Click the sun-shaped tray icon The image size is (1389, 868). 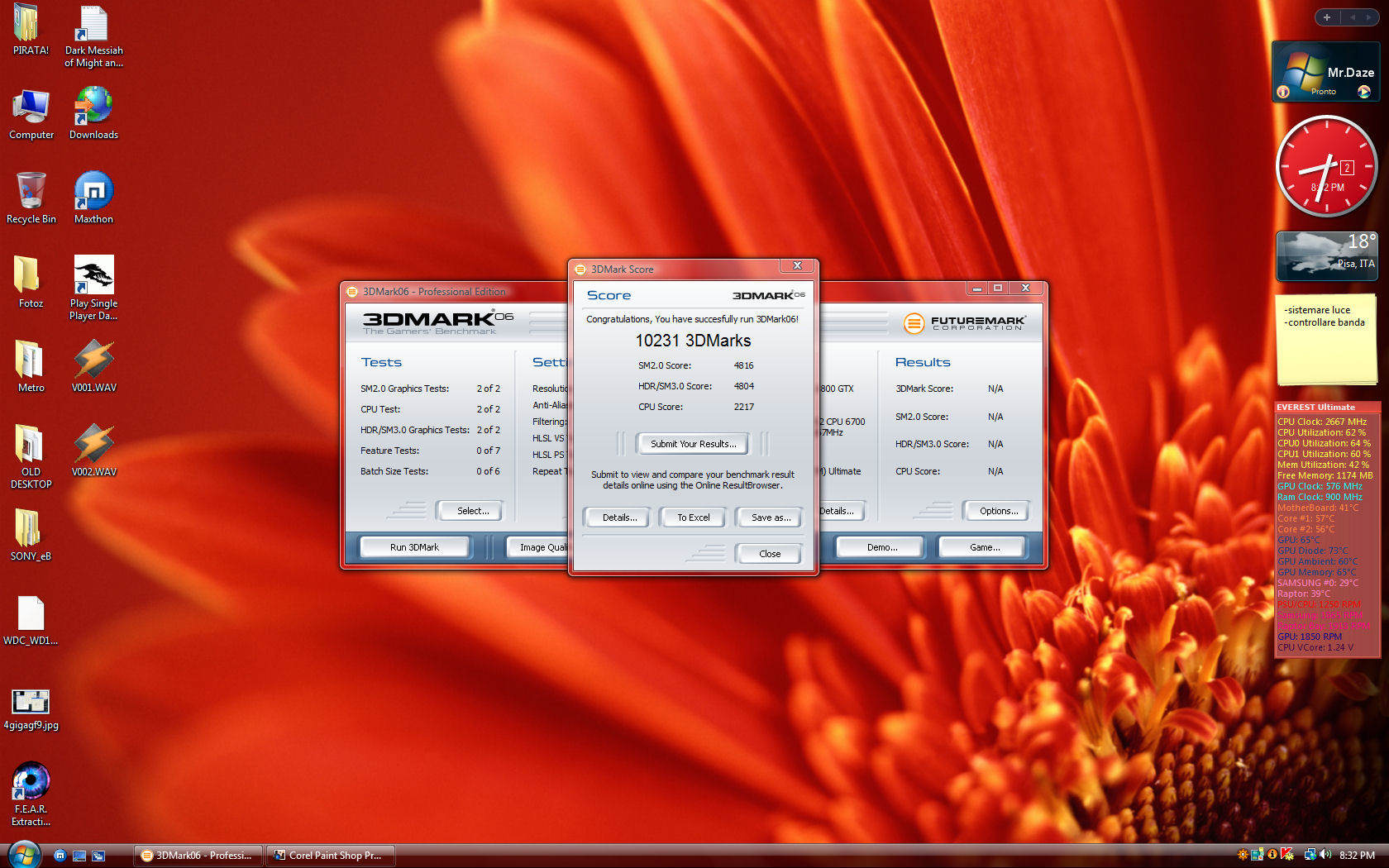point(1243,855)
